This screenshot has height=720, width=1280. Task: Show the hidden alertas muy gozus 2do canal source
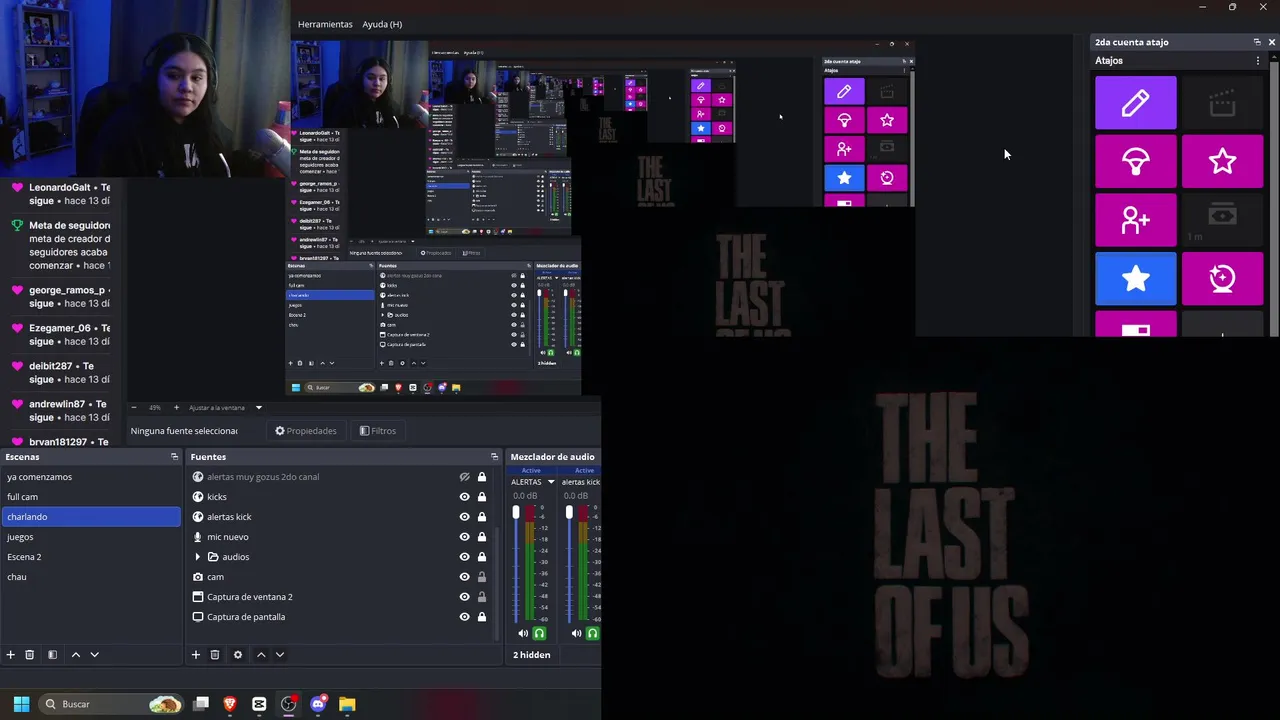pos(464,477)
